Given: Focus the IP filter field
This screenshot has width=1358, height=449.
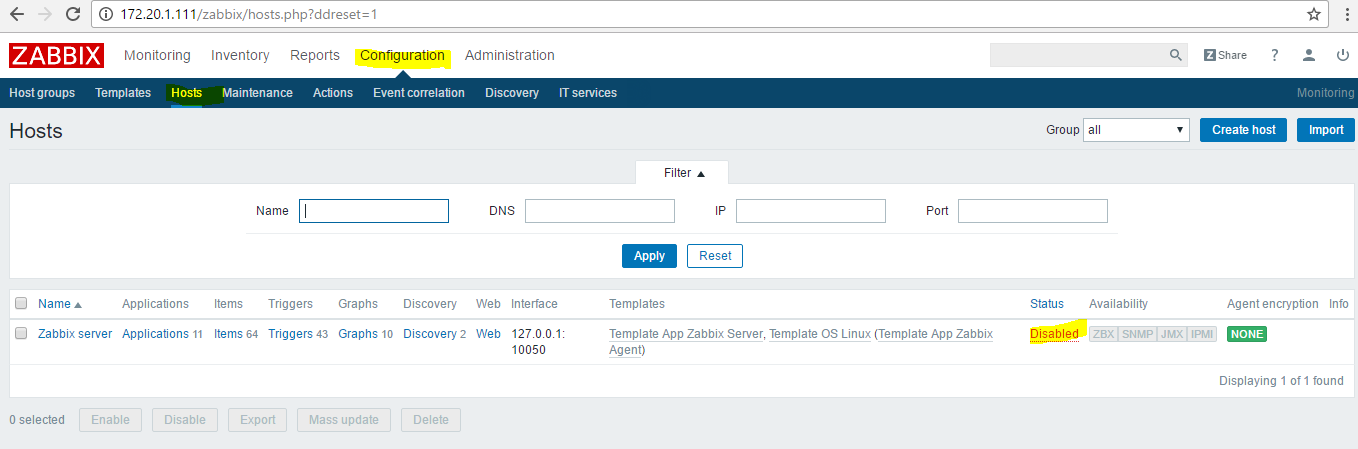Looking at the screenshot, I should (811, 211).
